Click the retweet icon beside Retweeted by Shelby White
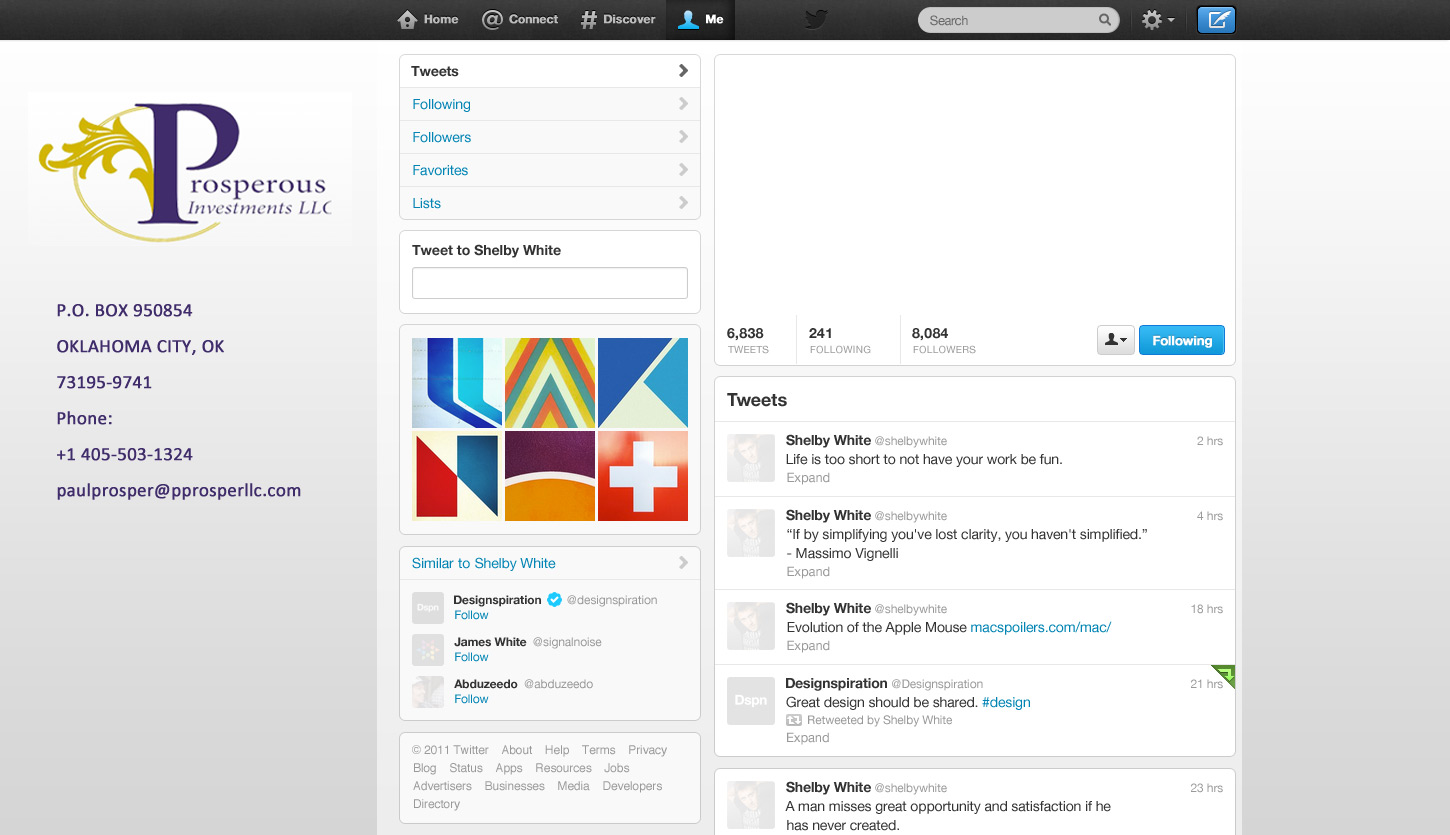Image resolution: width=1450 pixels, height=835 pixels. pos(794,720)
